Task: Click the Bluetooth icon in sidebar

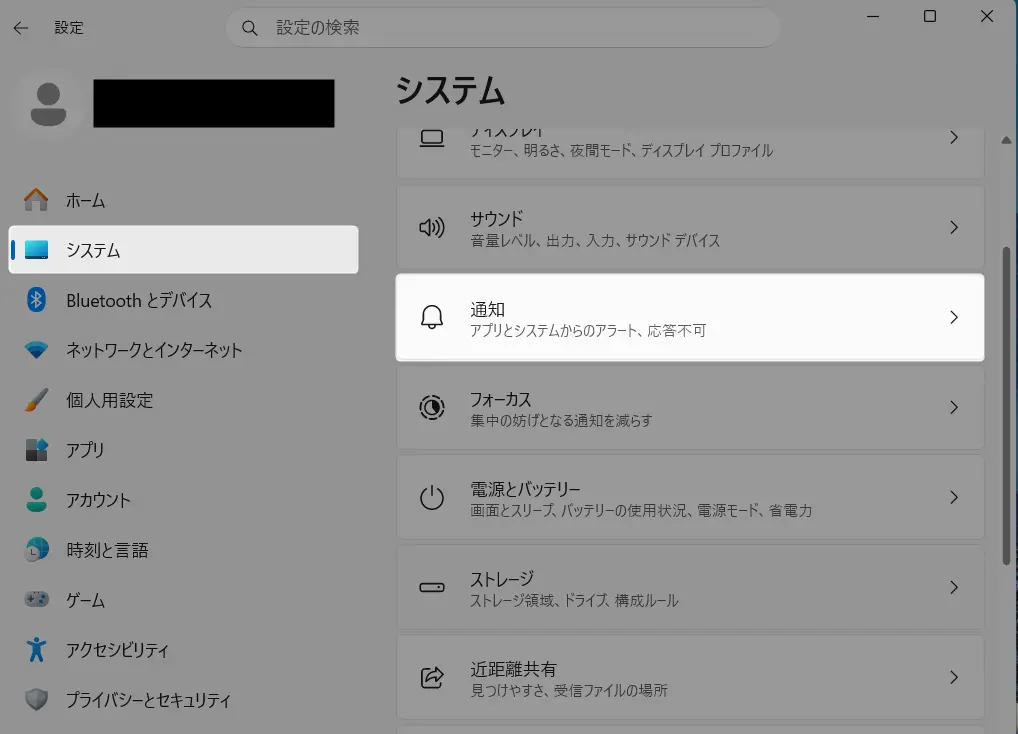Action: click(x=36, y=300)
